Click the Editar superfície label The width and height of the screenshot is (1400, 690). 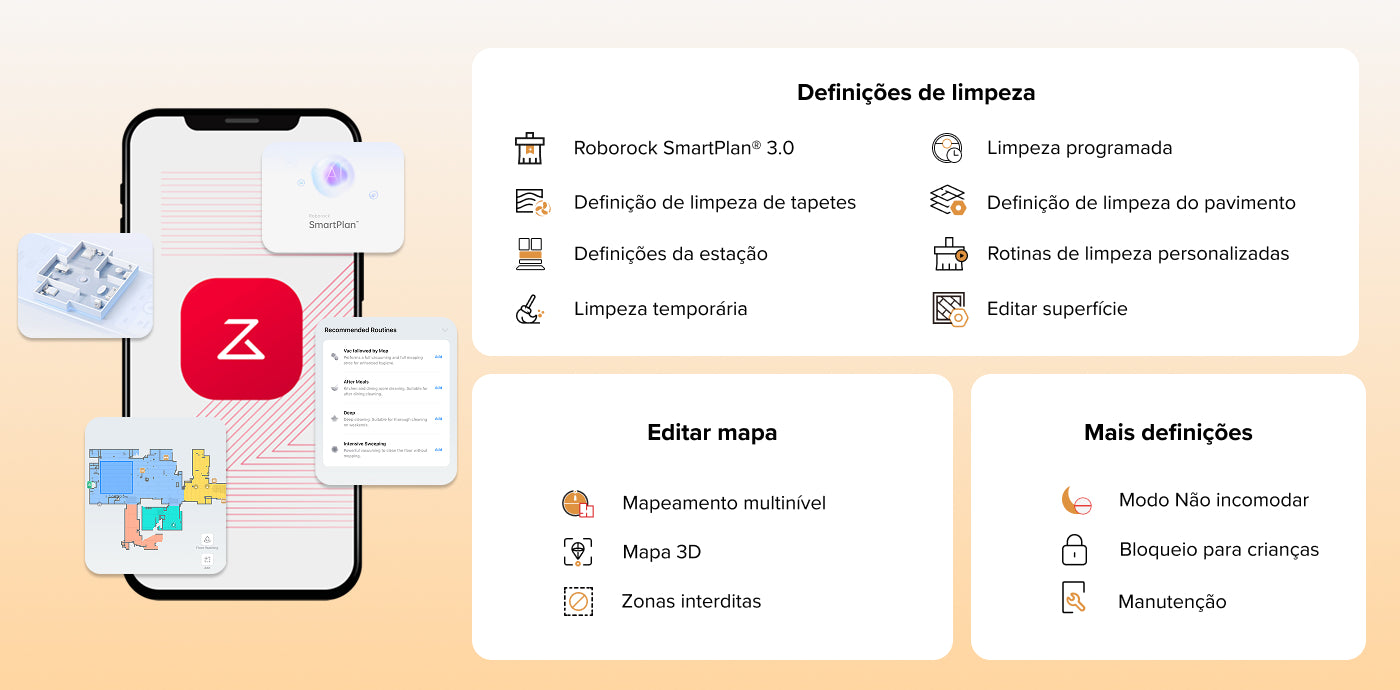1057,309
